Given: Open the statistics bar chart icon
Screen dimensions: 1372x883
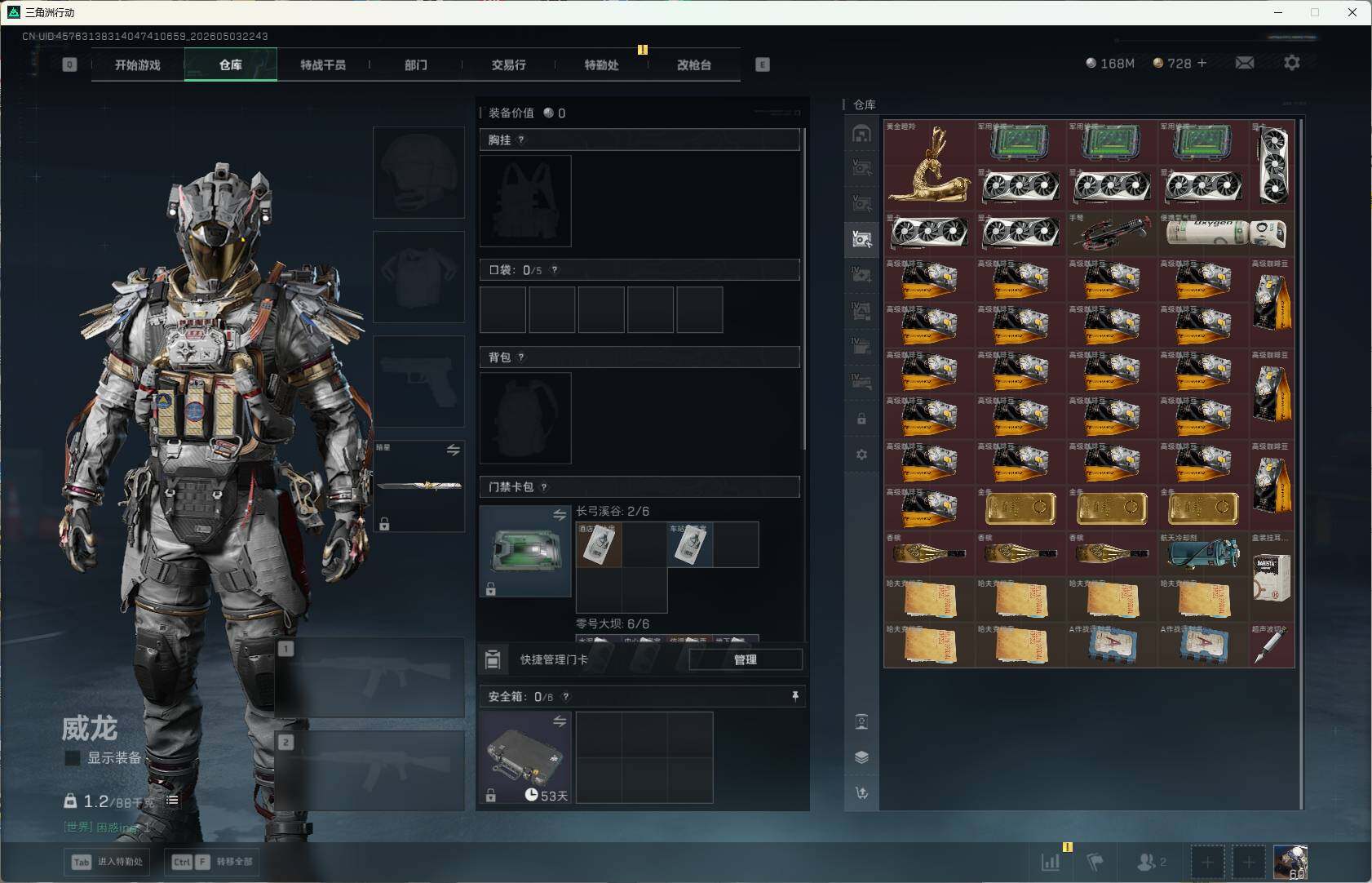Looking at the screenshot, I should click(1051, 861).
